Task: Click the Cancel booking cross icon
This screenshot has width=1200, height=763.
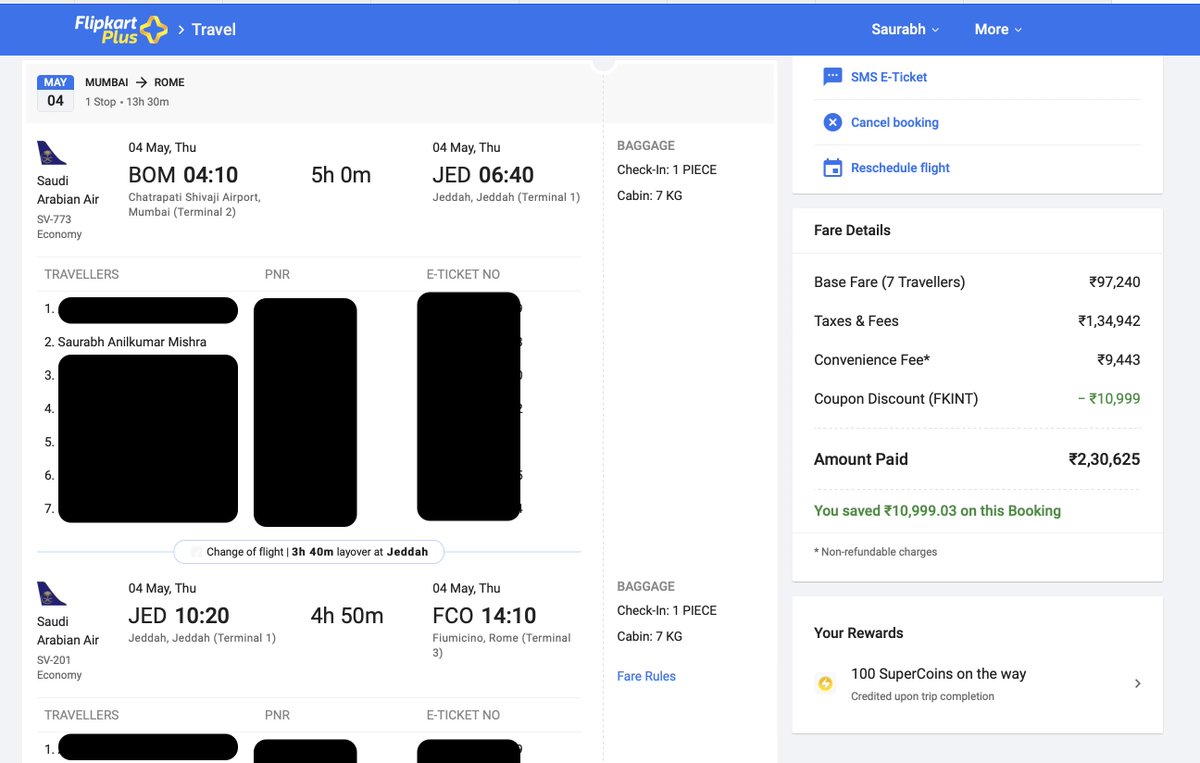Action: (x=832, y=122)
